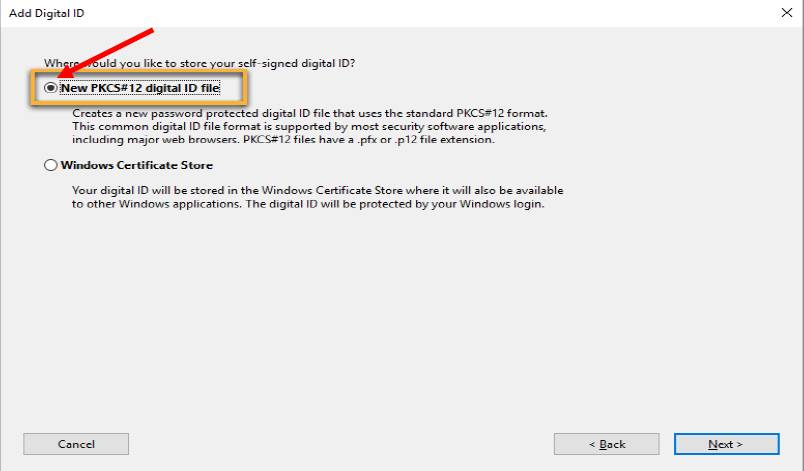Click the 'Windows Certificate Store' label text

136,165
